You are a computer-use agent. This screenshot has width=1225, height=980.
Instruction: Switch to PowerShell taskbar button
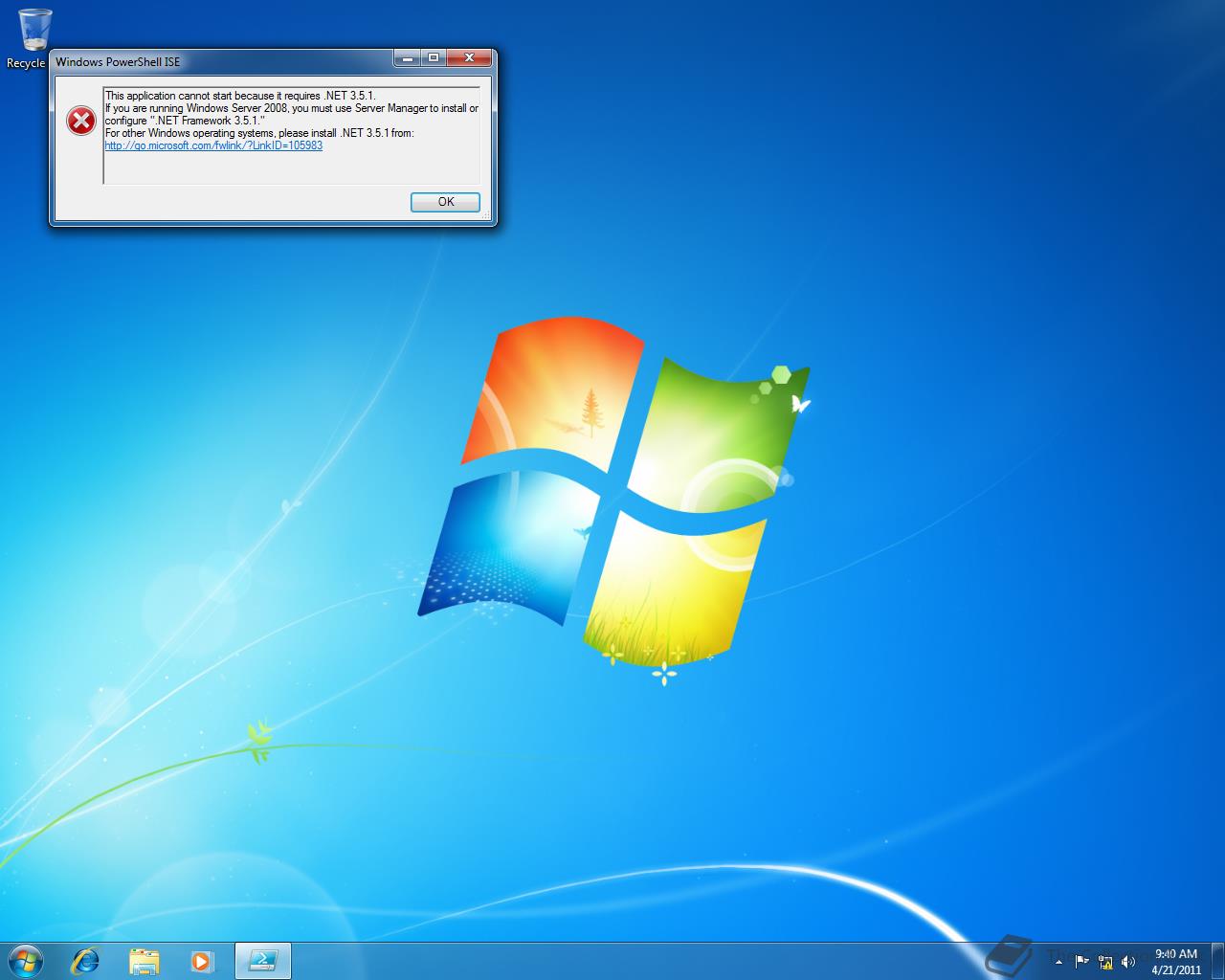pyautogui.click(x=263, y=960)
